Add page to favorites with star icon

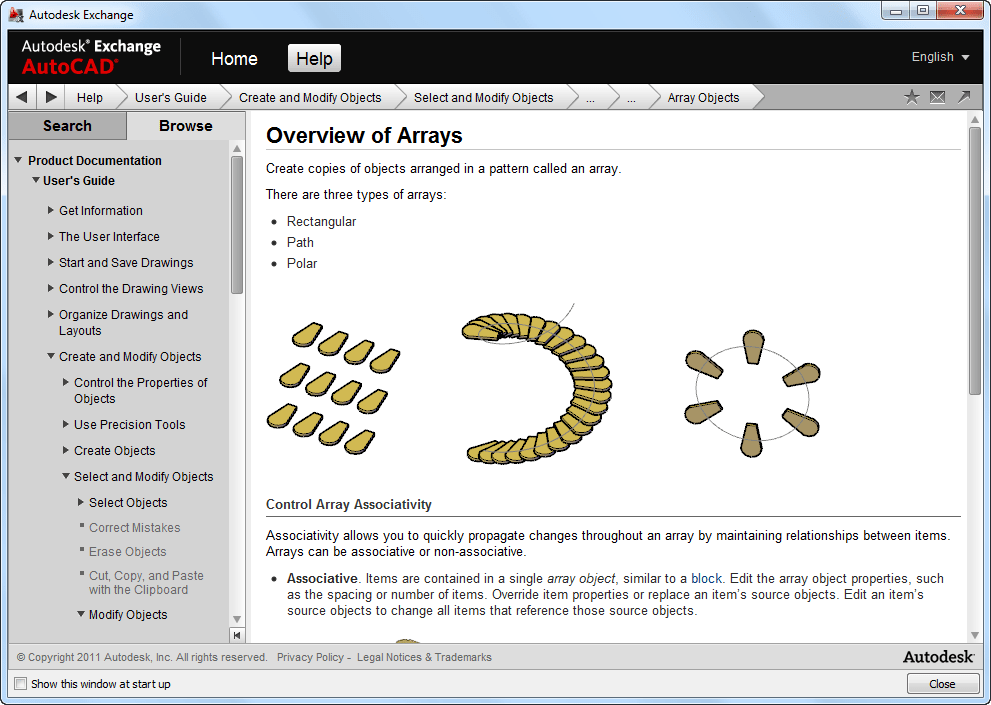pyautogui.click(x=911, y=97)
